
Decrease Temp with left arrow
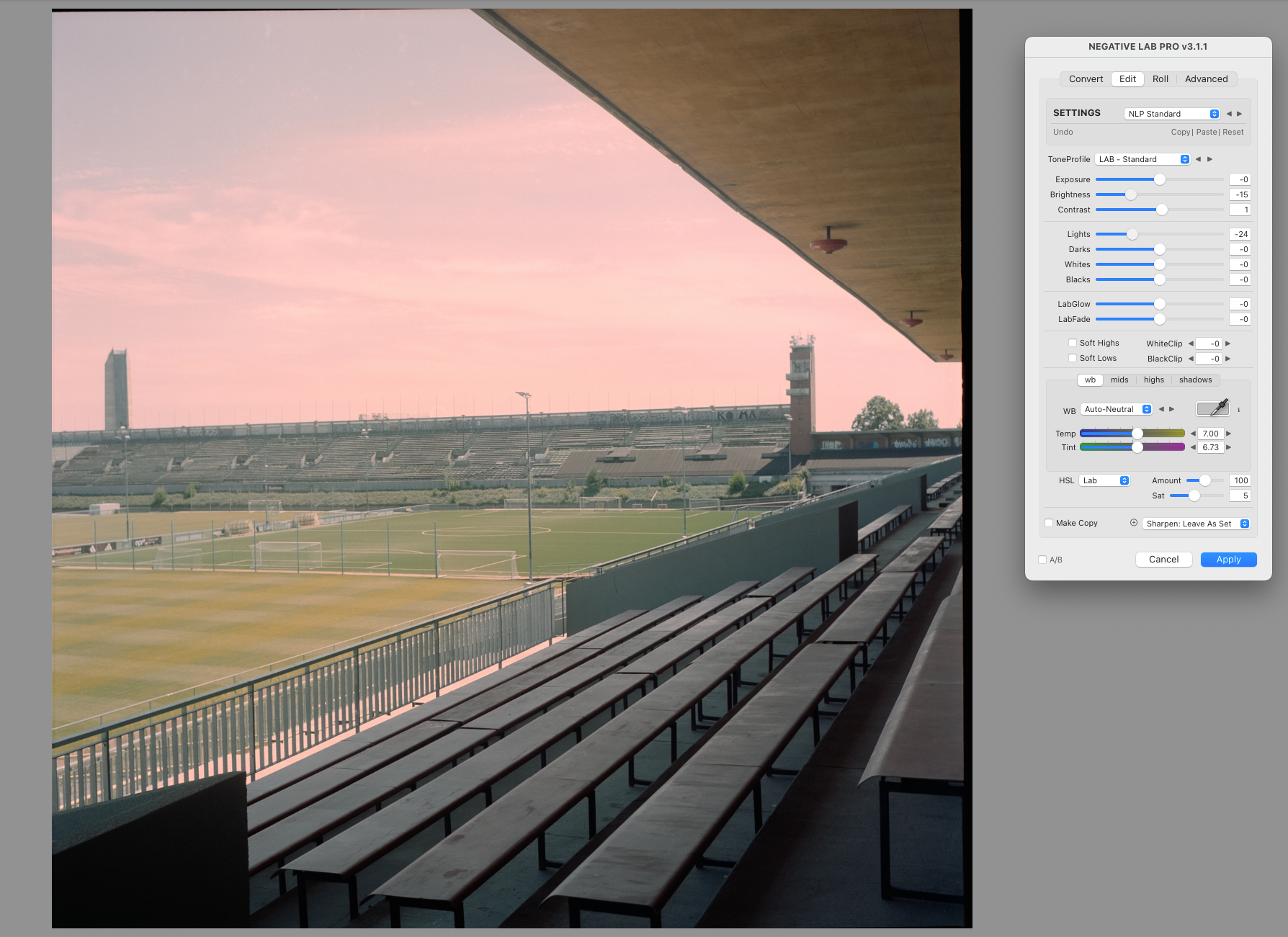coord(1193,434)
